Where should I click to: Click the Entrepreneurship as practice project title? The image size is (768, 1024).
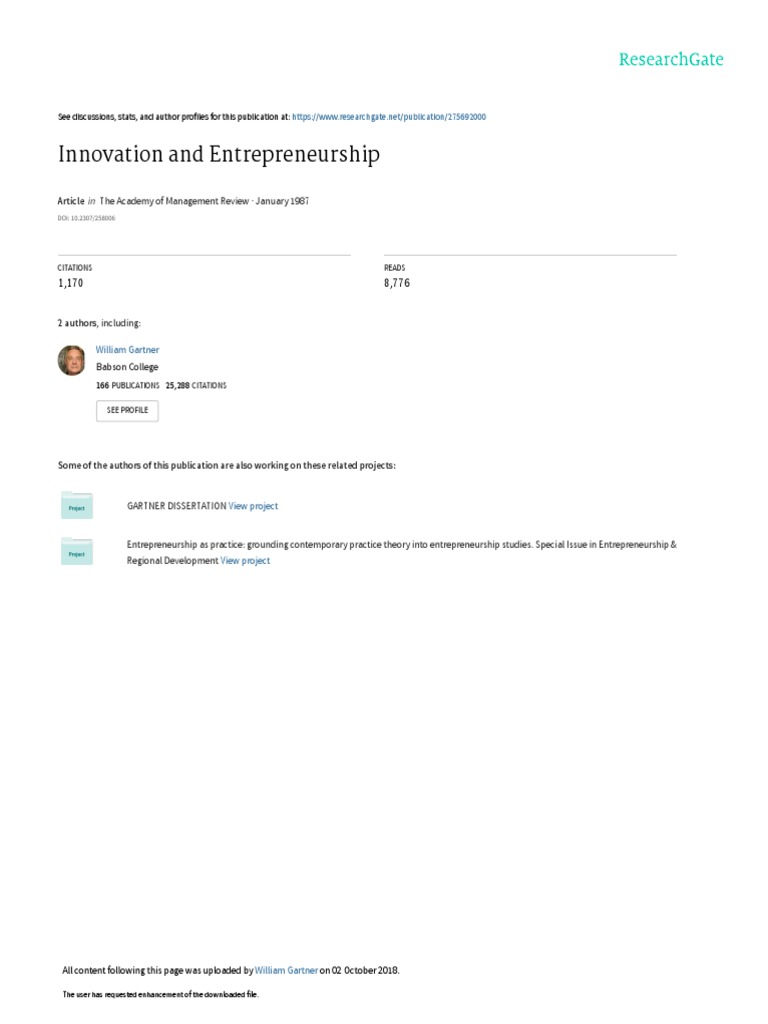pyautogui.click(x=402, y=552)
